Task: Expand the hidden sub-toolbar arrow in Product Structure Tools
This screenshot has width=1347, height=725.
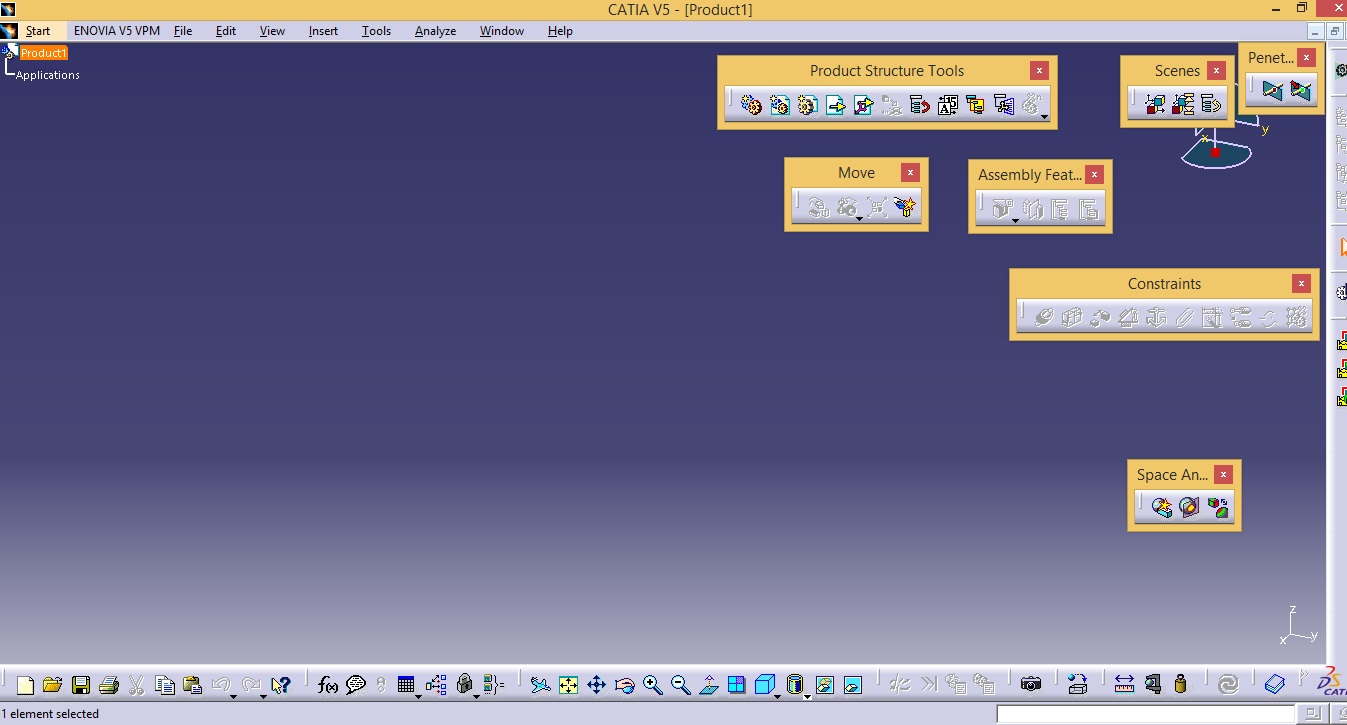Action: pos(1044,117)
